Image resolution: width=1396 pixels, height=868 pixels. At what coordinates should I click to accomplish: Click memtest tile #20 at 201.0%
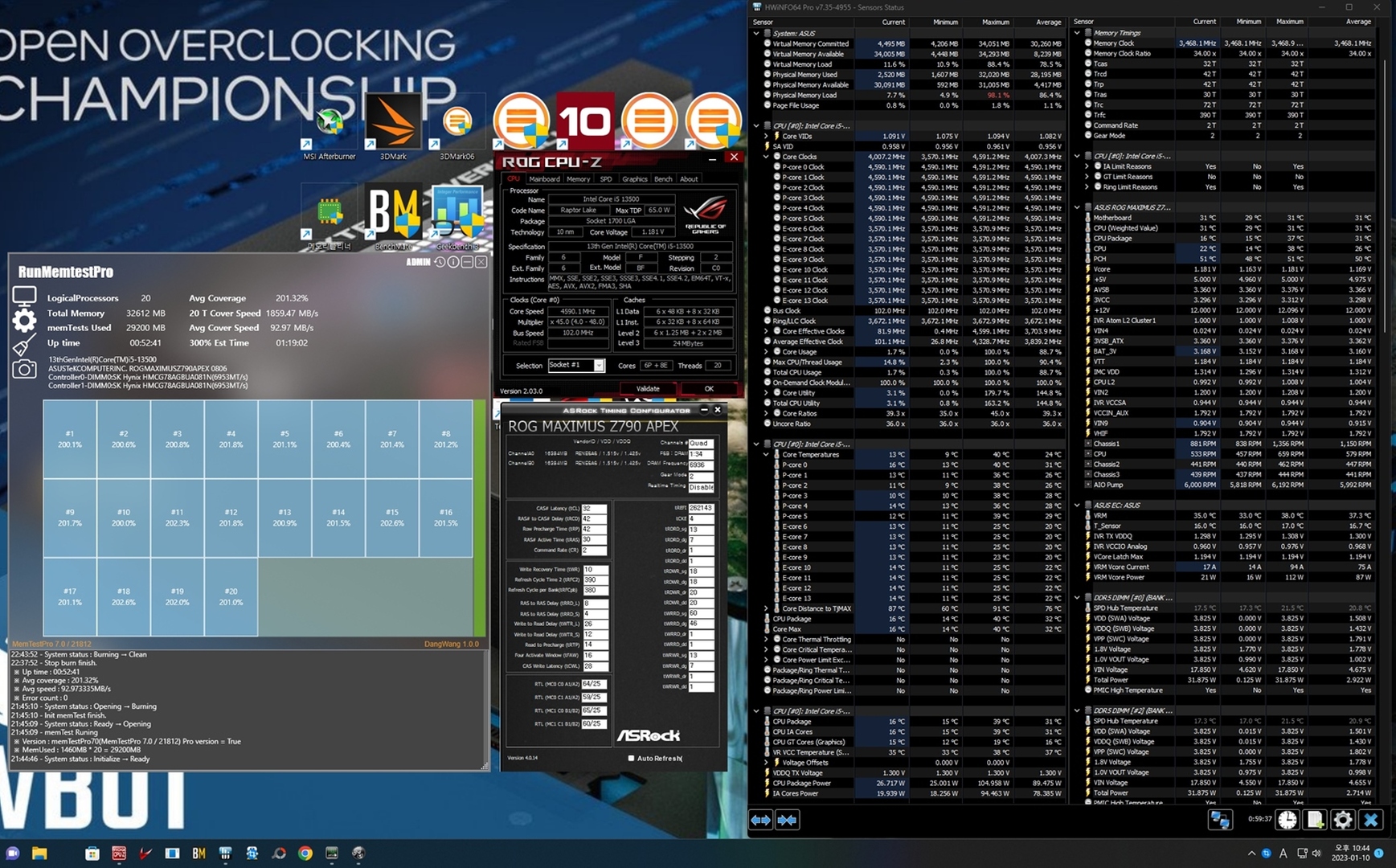click(x=231, y=596)
